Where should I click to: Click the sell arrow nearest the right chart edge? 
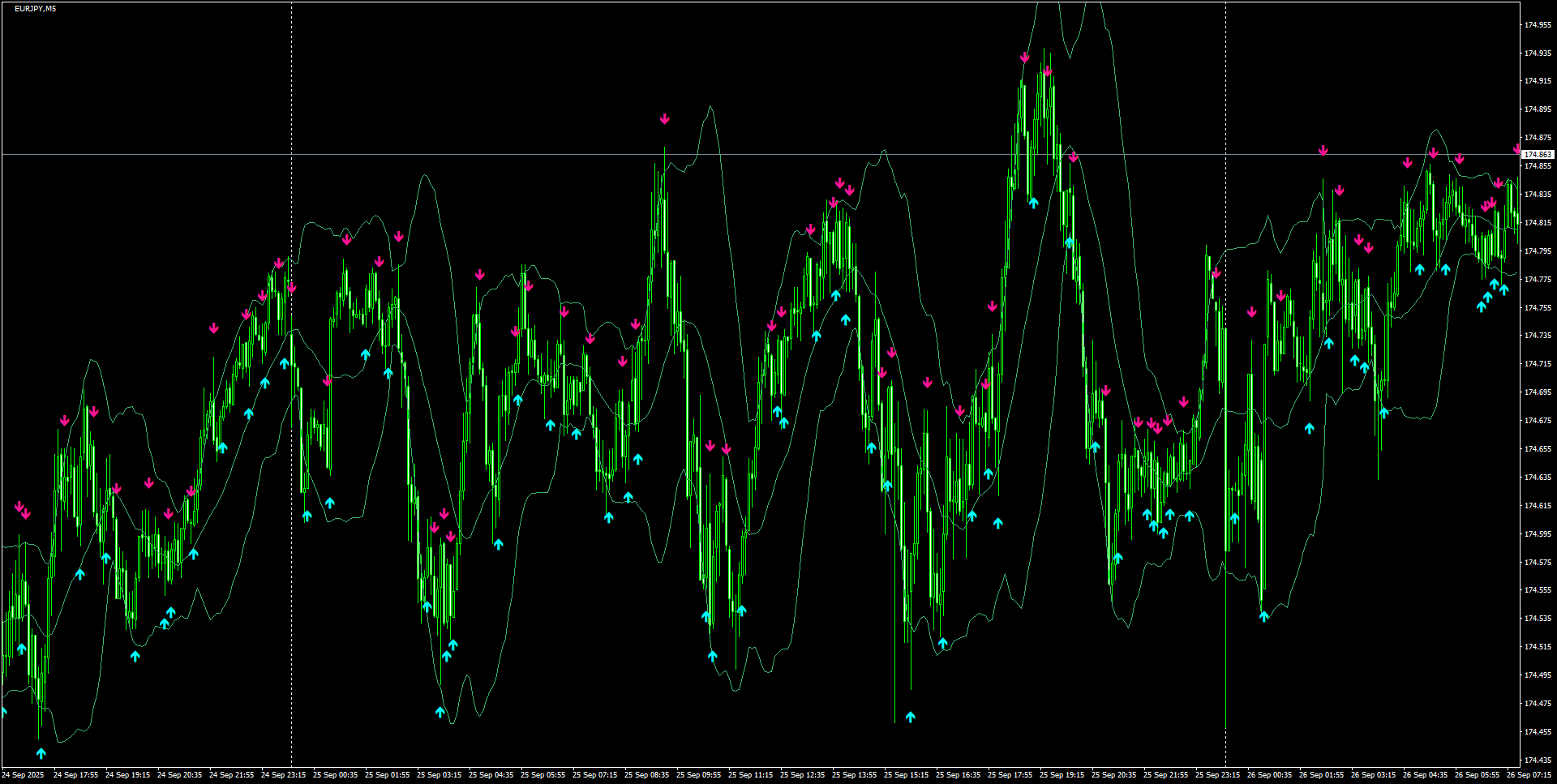tap(1518, 149)
